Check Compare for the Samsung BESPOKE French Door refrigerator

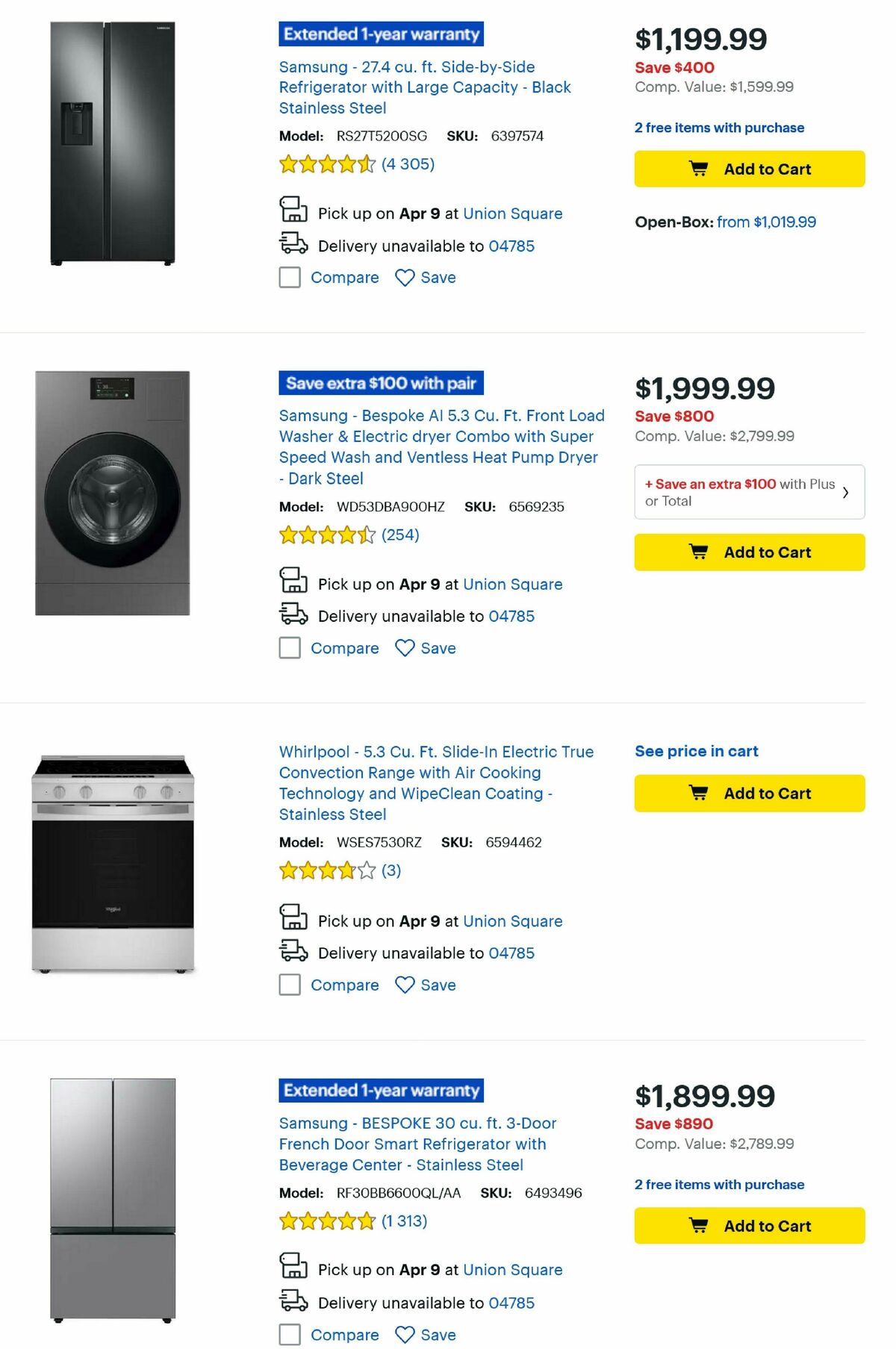click(x=289, y=1335)
